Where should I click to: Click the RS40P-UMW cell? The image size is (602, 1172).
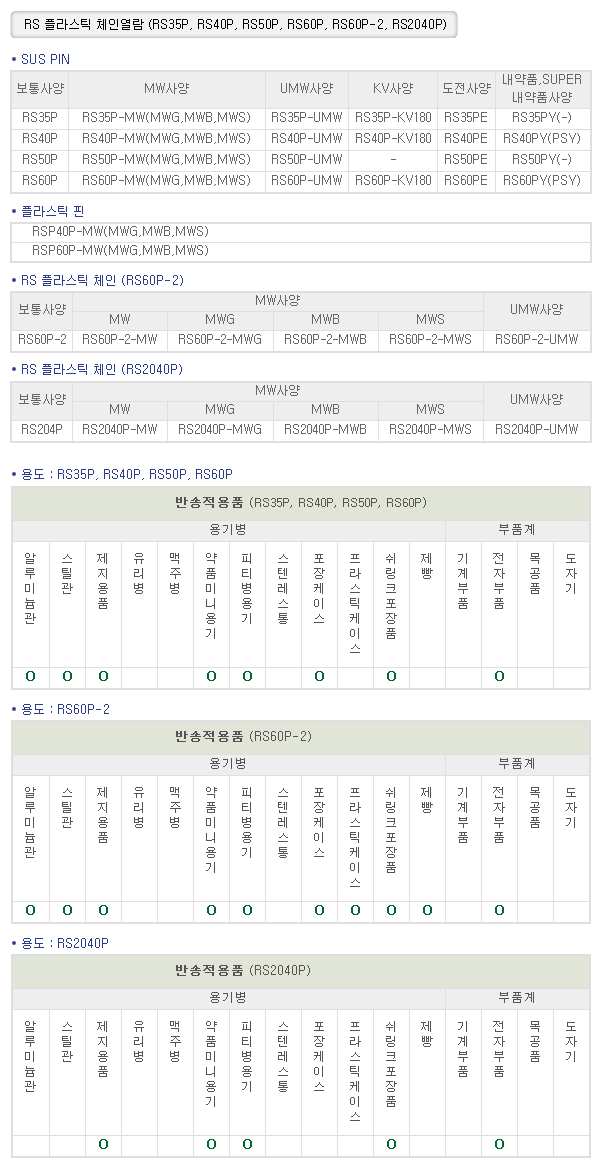point(307,138)
